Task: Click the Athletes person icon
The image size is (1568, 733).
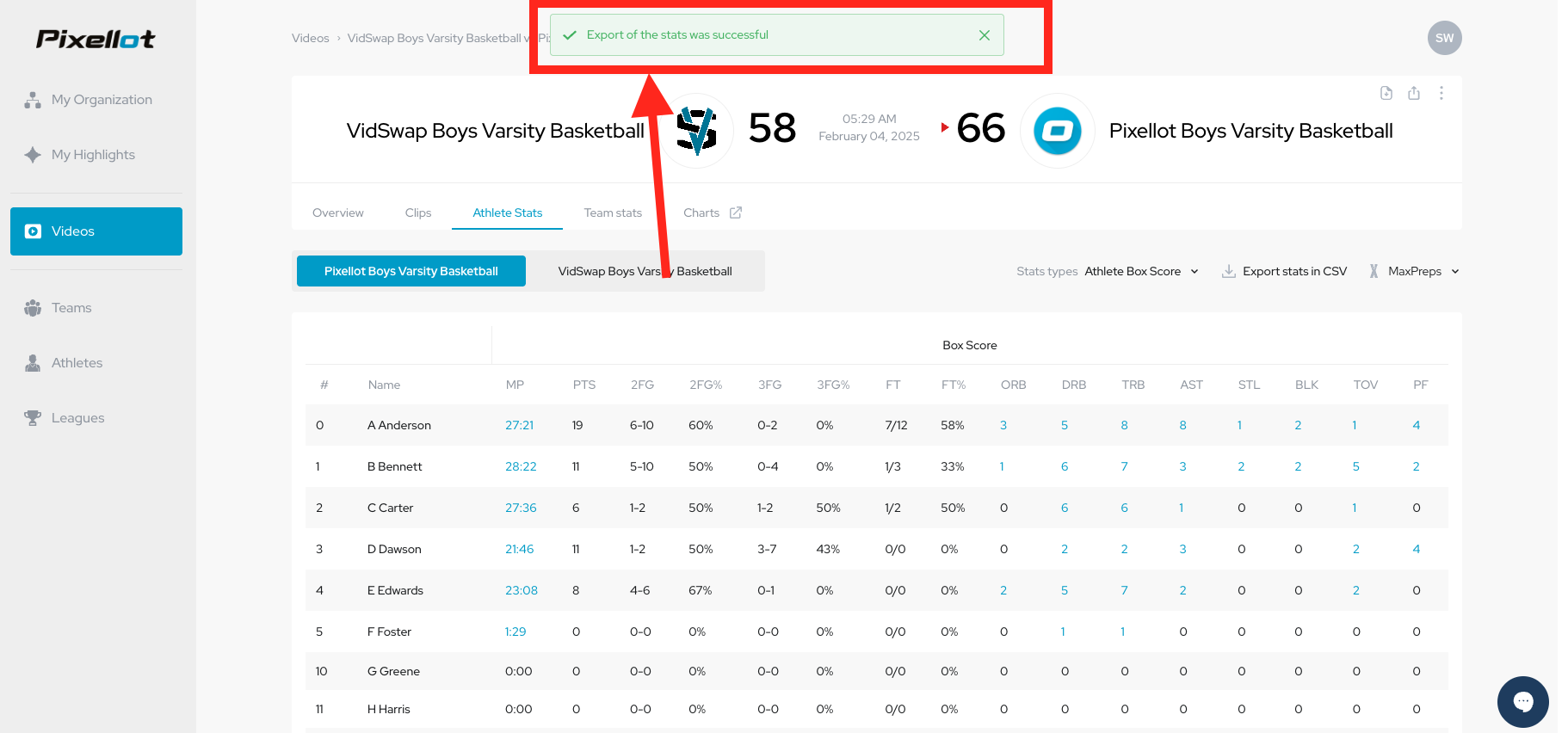Action: coord(33,363)
